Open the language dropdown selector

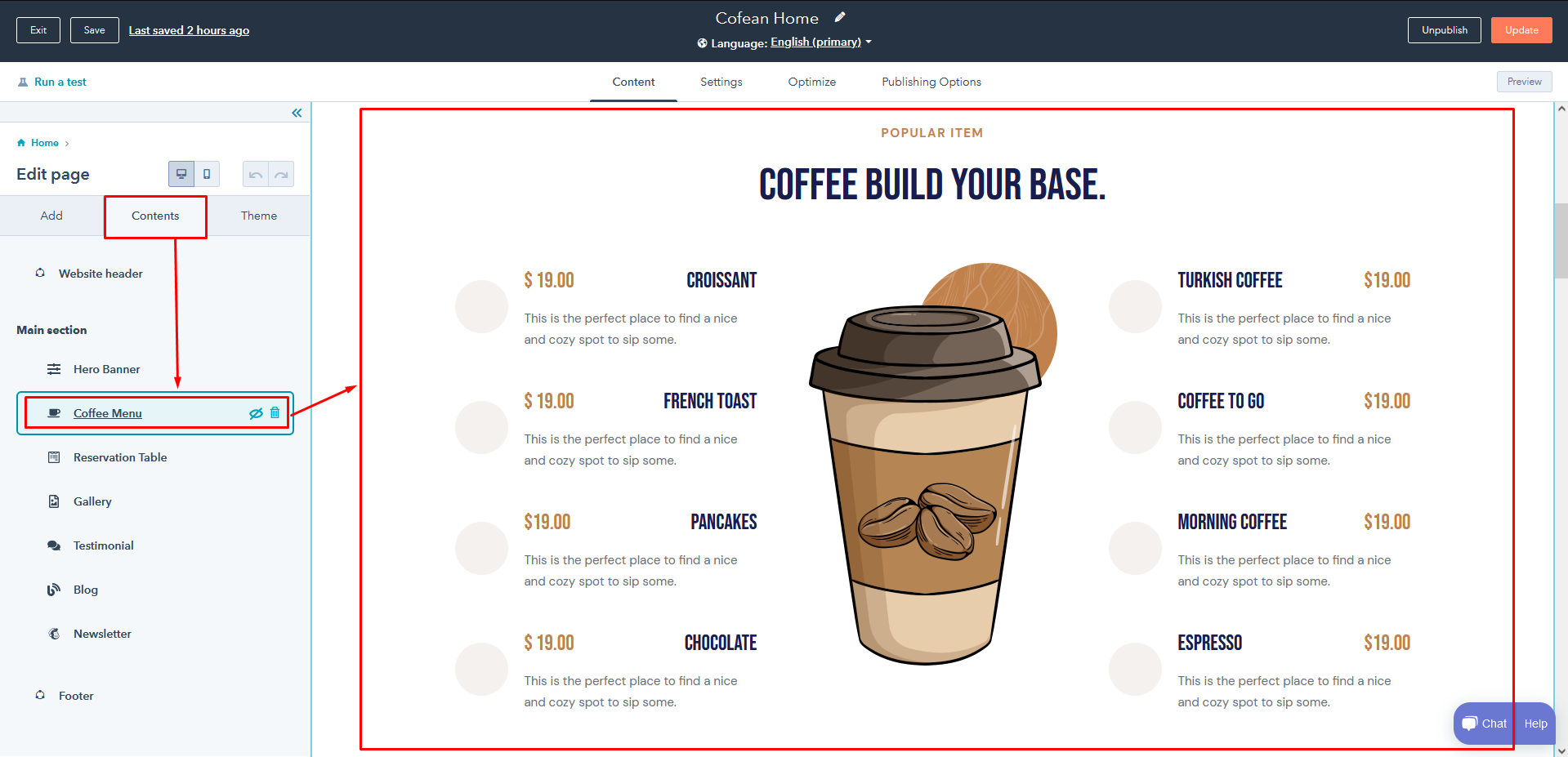[820, 42]
